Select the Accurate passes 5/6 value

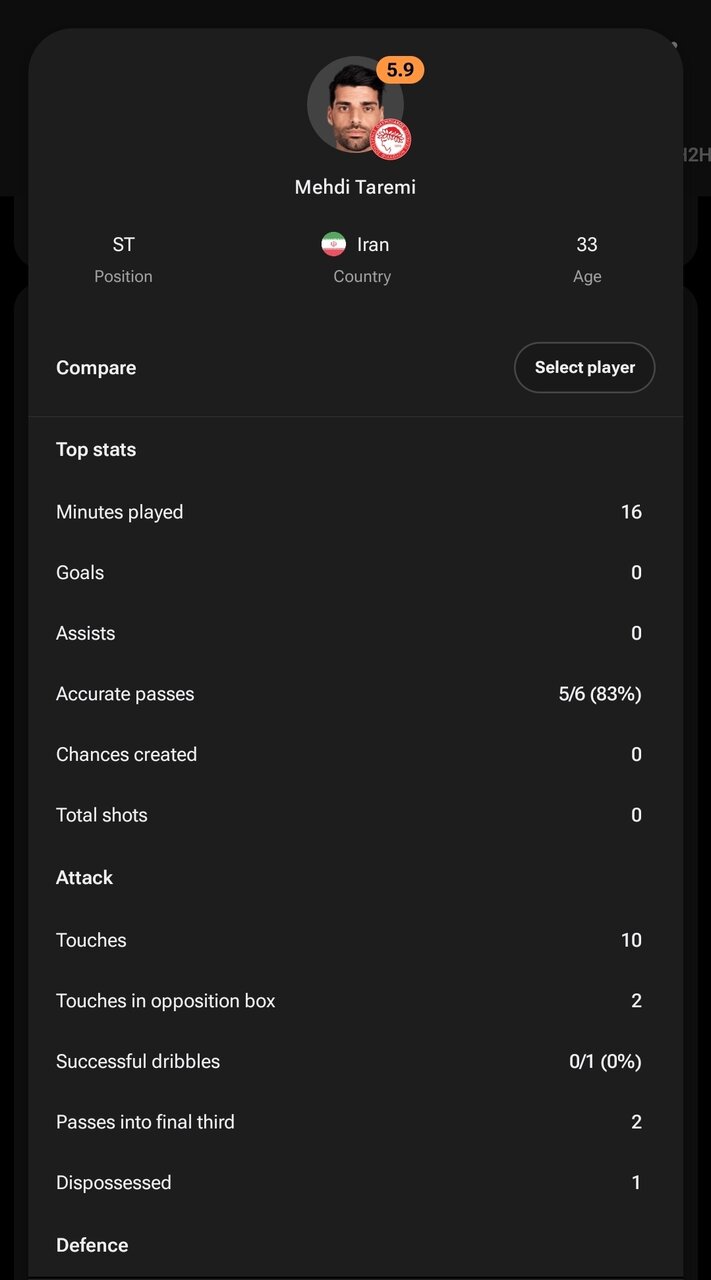[600, 694]
